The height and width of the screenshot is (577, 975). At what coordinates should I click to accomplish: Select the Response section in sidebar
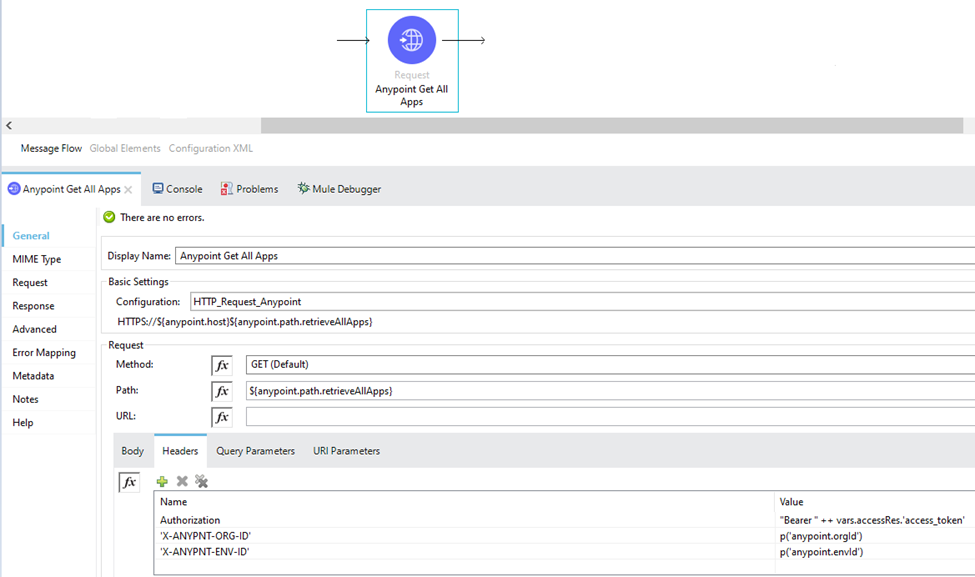[x=34, y=306]
